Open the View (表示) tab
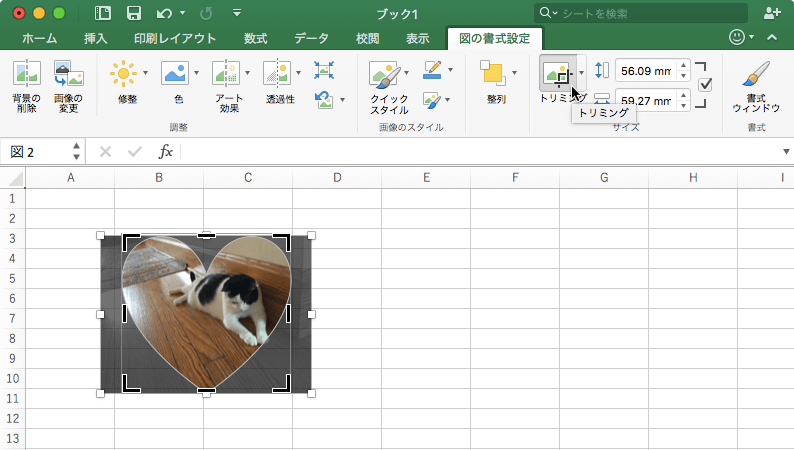Image resolution: width=794 pixels, height=450 pixels. point(418,38)
